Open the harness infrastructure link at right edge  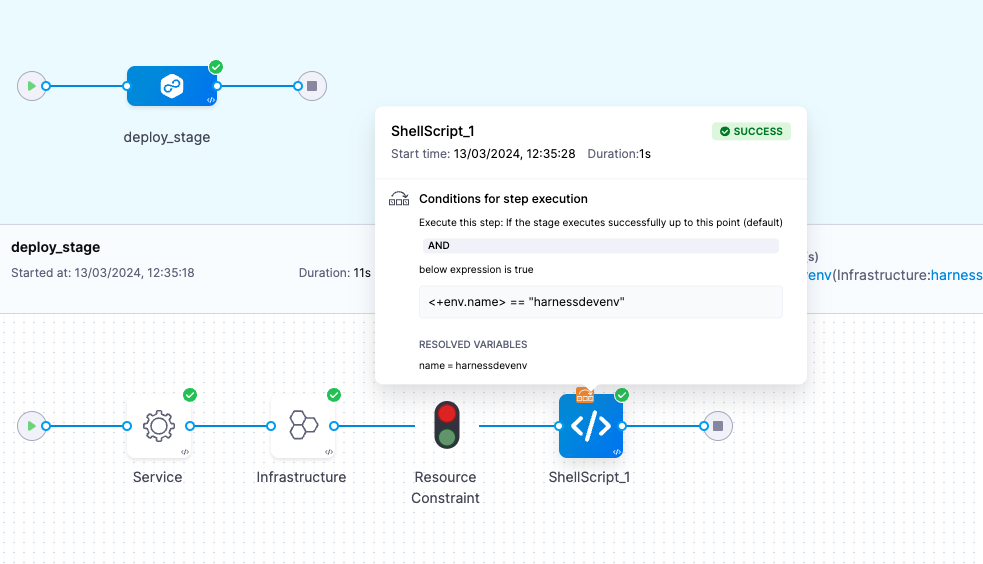point(956,275)
